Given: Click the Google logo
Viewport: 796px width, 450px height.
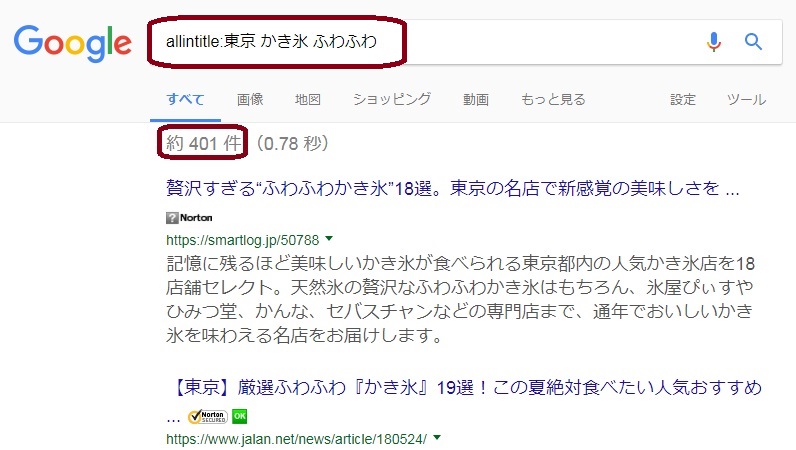Looking at the screenshot, I should click(73, 43).
